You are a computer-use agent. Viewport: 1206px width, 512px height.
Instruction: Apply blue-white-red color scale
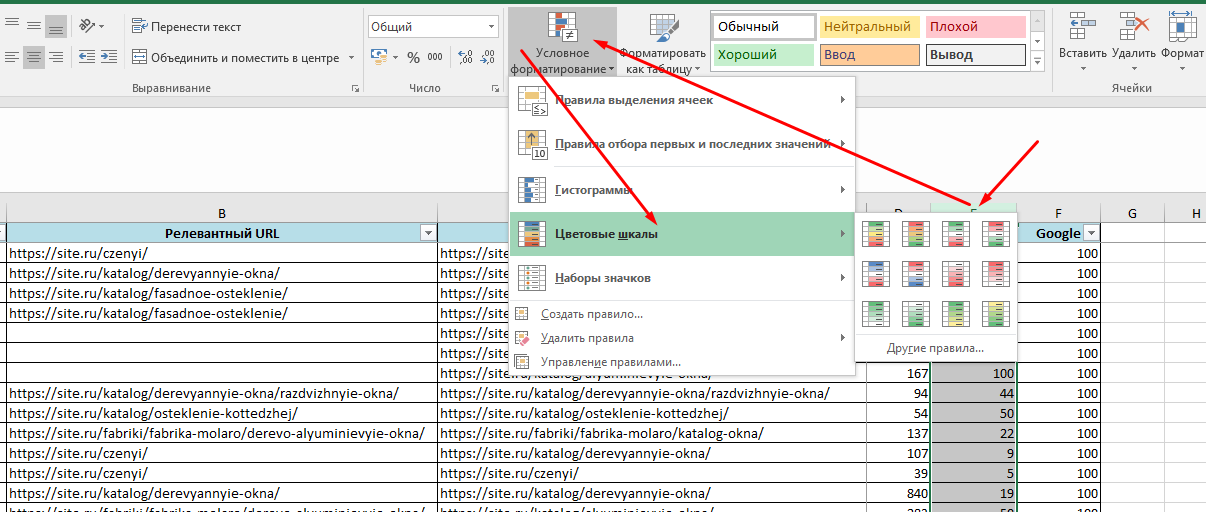click(875, 273)
